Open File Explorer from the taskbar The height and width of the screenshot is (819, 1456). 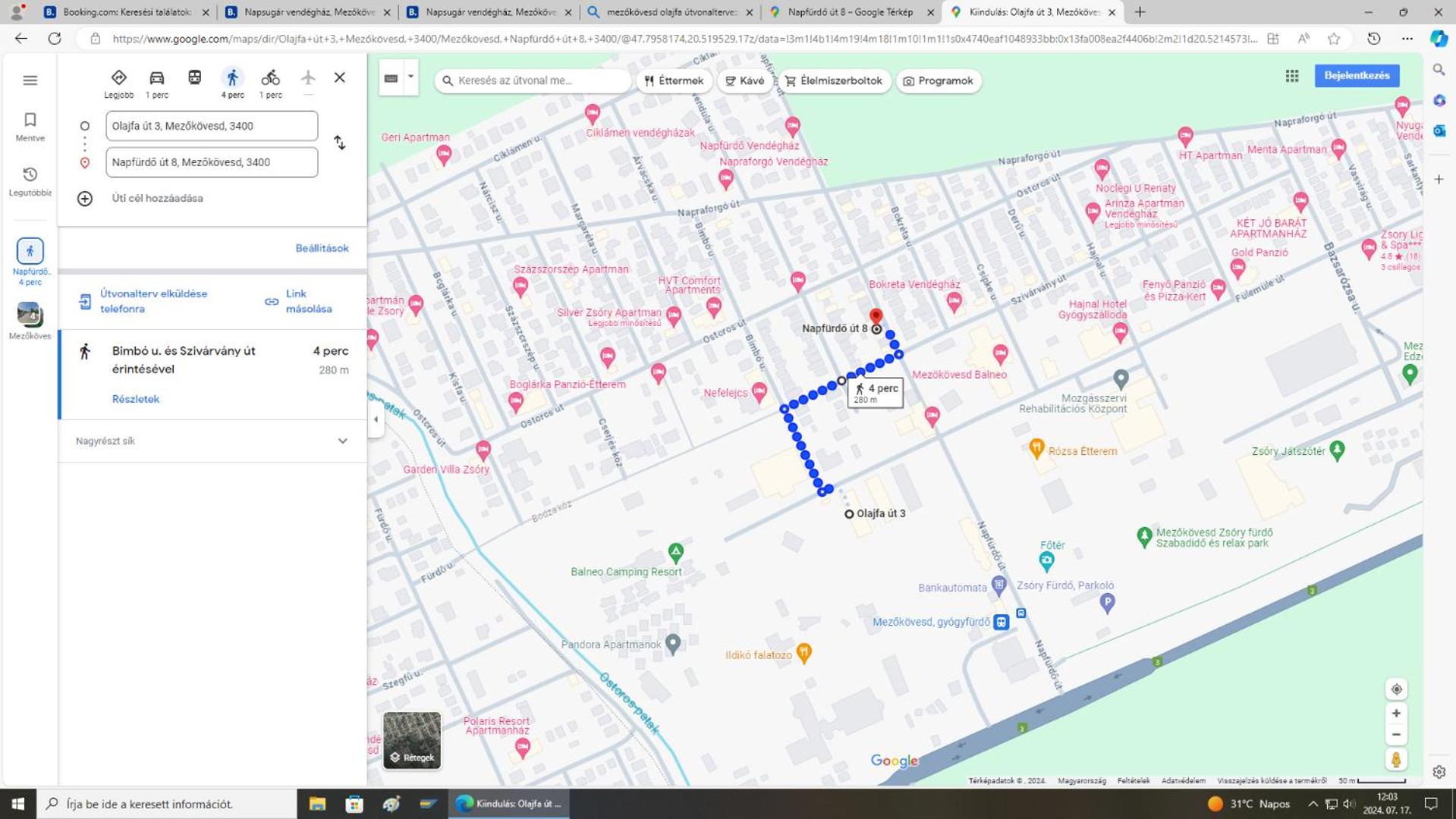tap(317, 804)
